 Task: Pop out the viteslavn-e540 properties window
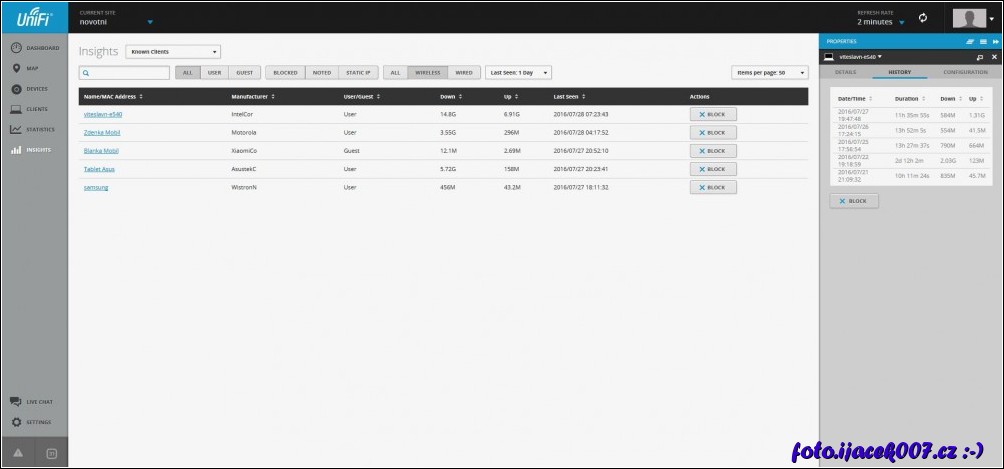[x=979, y=58]
